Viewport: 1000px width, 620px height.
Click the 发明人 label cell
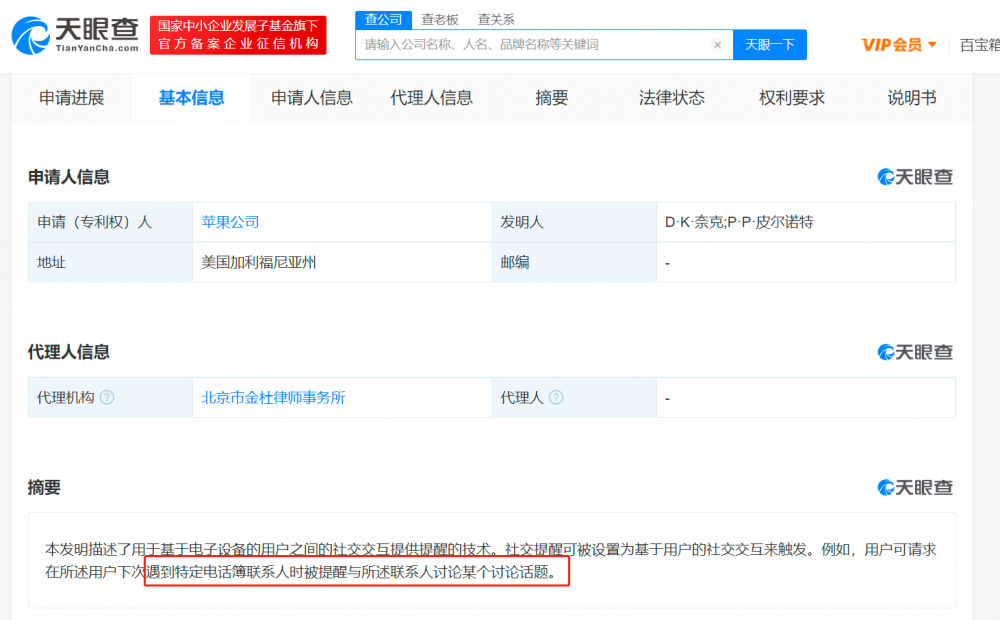tap(574, 222)
